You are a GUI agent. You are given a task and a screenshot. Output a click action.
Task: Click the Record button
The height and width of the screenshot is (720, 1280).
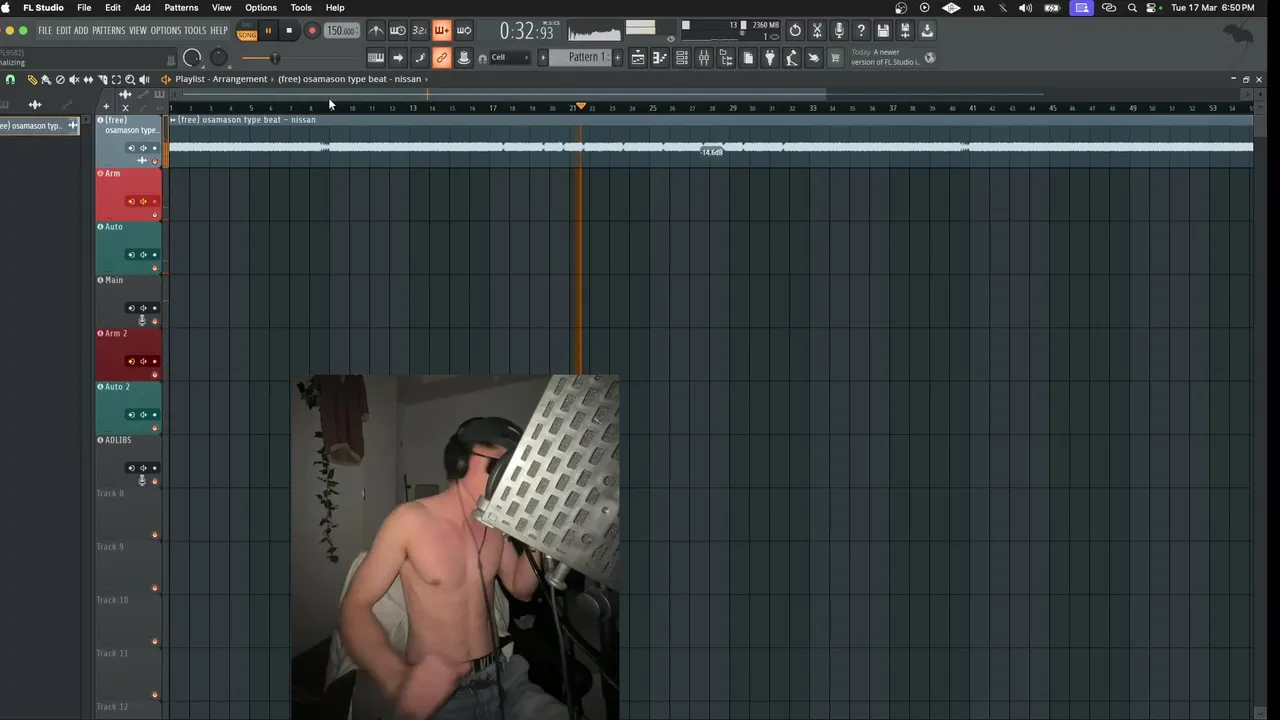tap(312, 31)
